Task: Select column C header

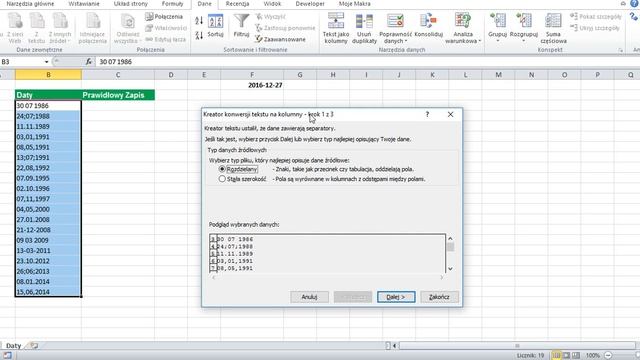Action: [118, 75]
